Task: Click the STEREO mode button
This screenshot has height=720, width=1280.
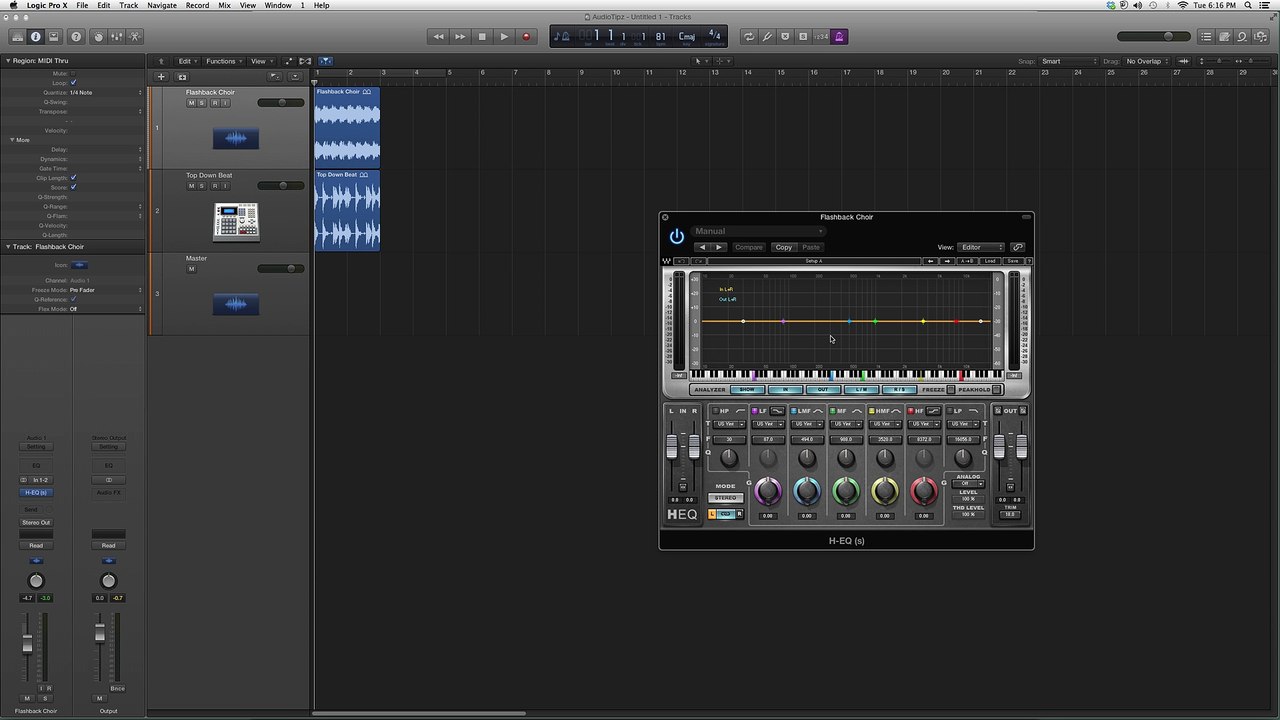Action: coord(725,498)
